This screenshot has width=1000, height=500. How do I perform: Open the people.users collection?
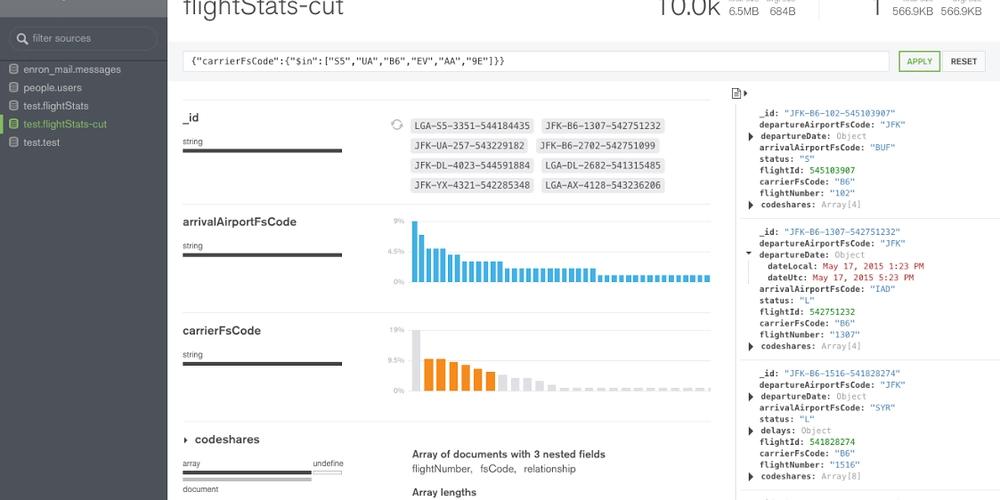[x=52, y=87]
